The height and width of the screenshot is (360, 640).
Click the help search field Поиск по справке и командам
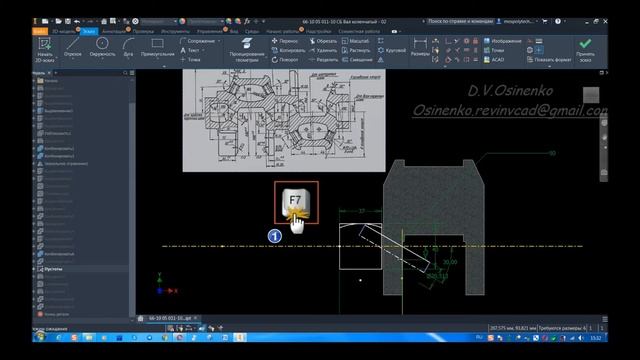point(460,21)
